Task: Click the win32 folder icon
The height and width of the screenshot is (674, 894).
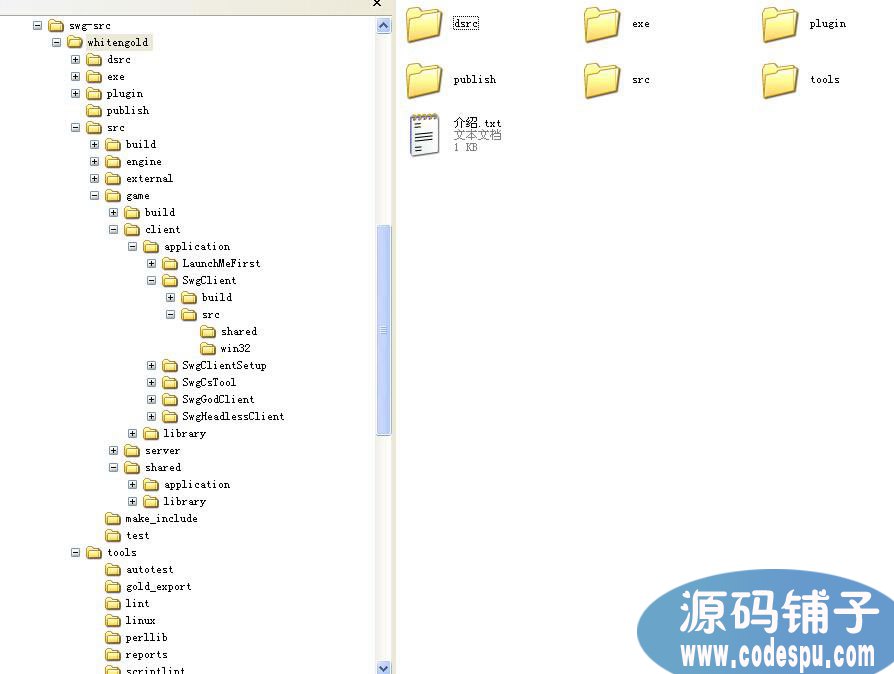Action: pos(208,348)
